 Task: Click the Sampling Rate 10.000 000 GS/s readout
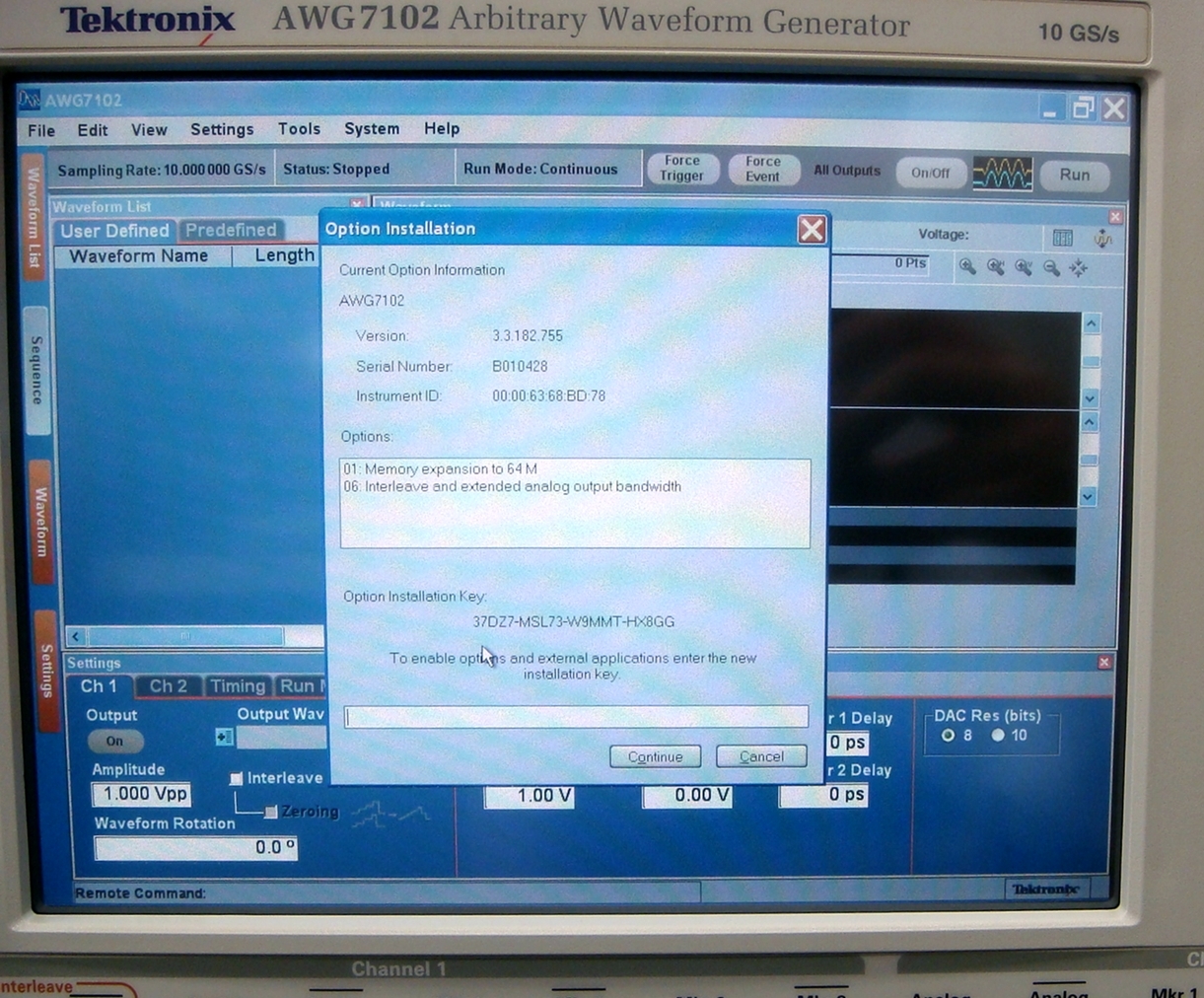pos(162,171)
